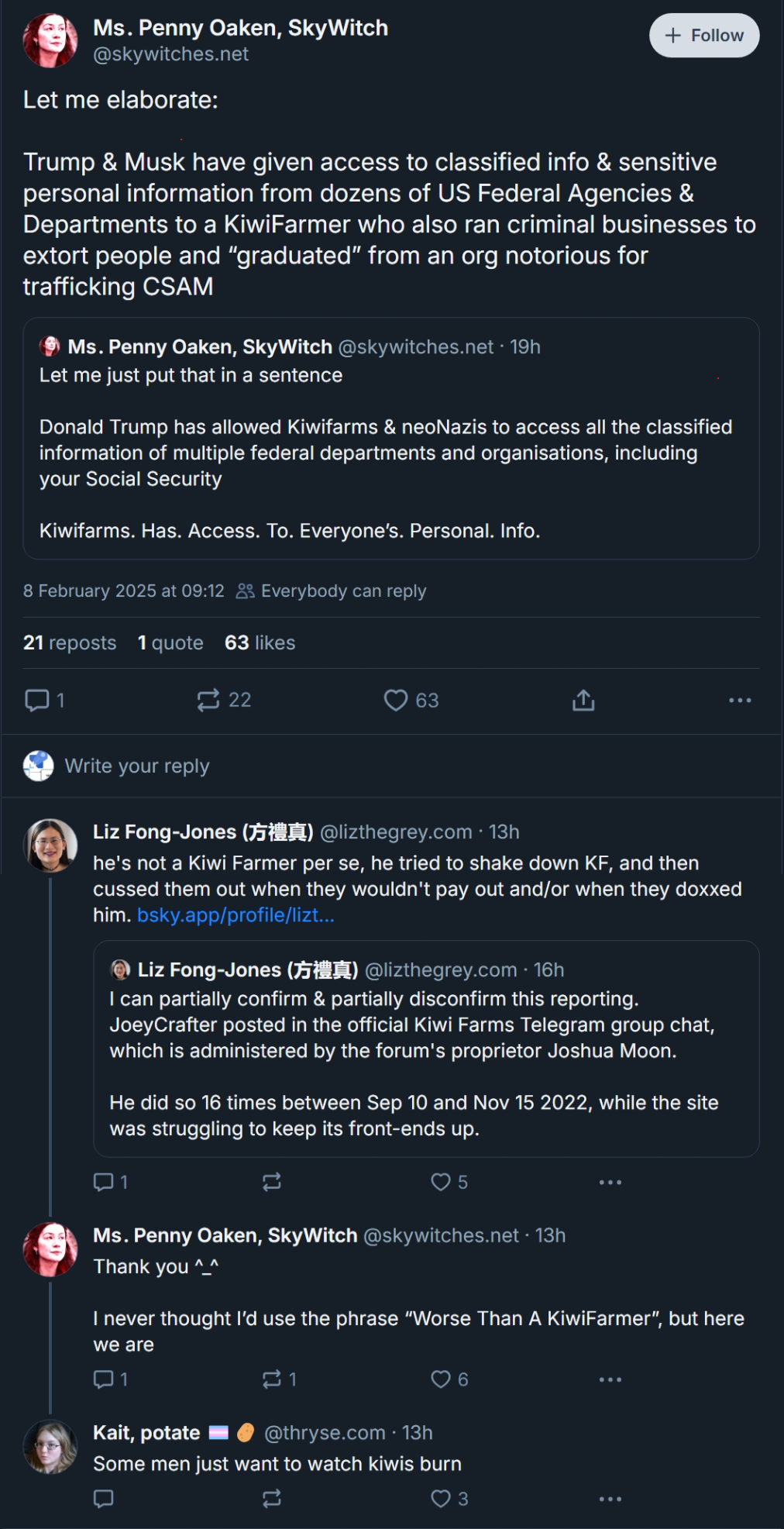Repost the "Thank you ^_^" reply
This screenshot has width=784, height=1529.
pos(272,1379)
